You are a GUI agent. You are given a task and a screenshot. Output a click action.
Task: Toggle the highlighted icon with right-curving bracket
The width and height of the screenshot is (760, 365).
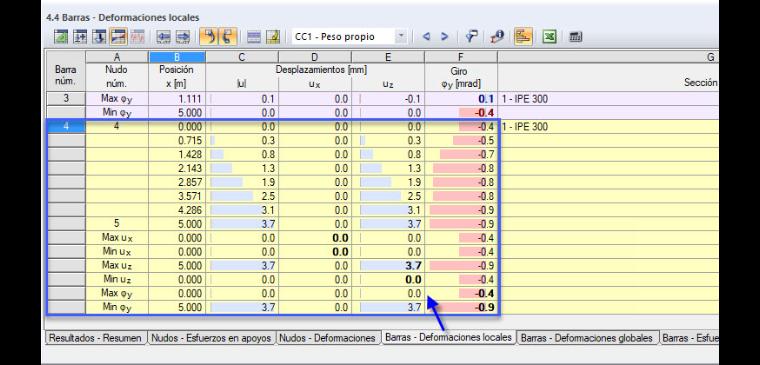pos(227,36)
